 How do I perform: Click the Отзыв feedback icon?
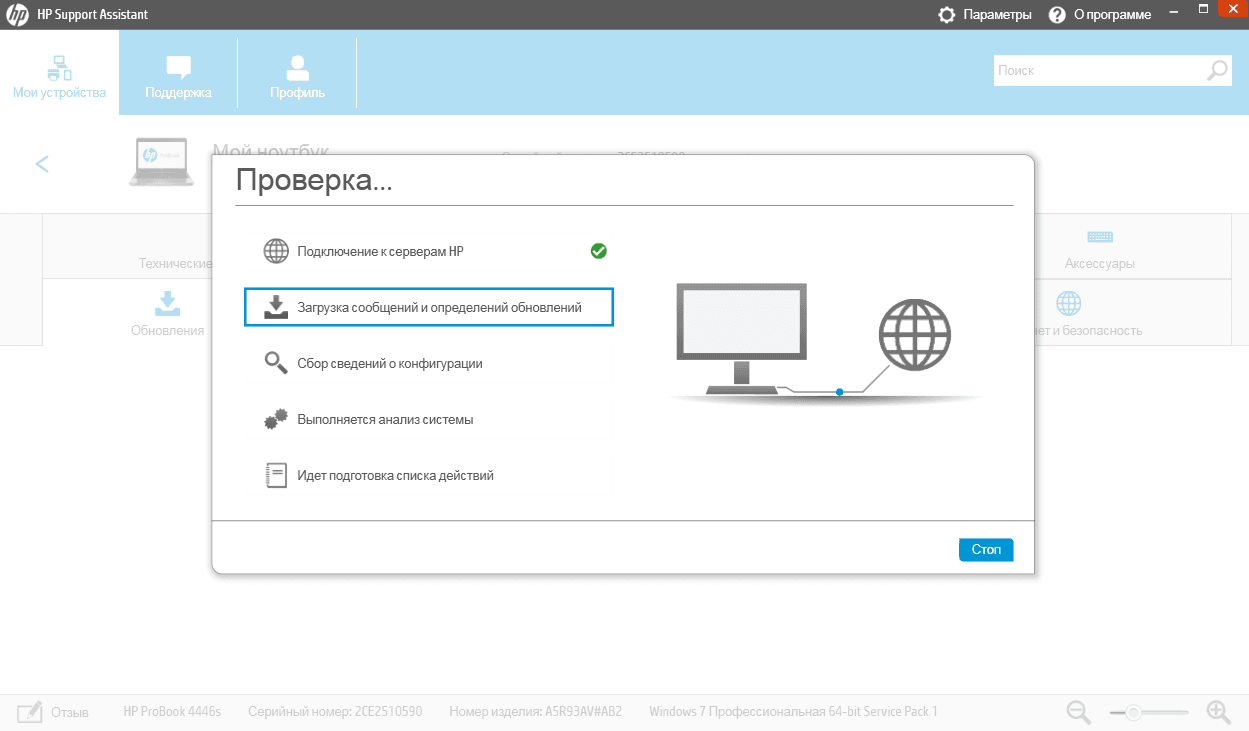[x=29, y=712]
